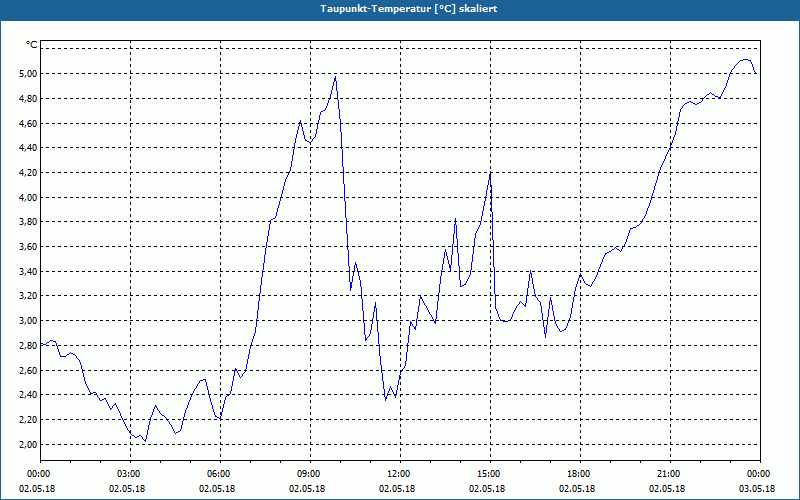Image resolution: width=800 pixels, height=500 pixels.
Task: Click the 02.05.18 date under 06:00
Action: click(x=217, y=489)
